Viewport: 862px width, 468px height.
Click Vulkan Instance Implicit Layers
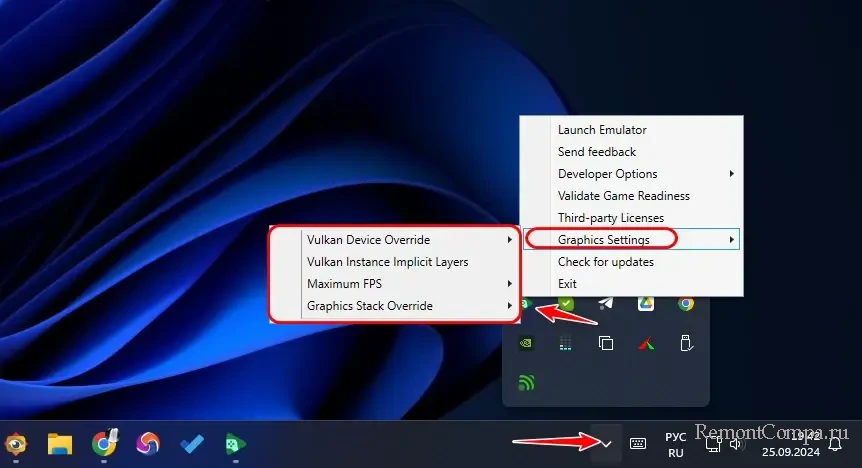coord(387,262)
